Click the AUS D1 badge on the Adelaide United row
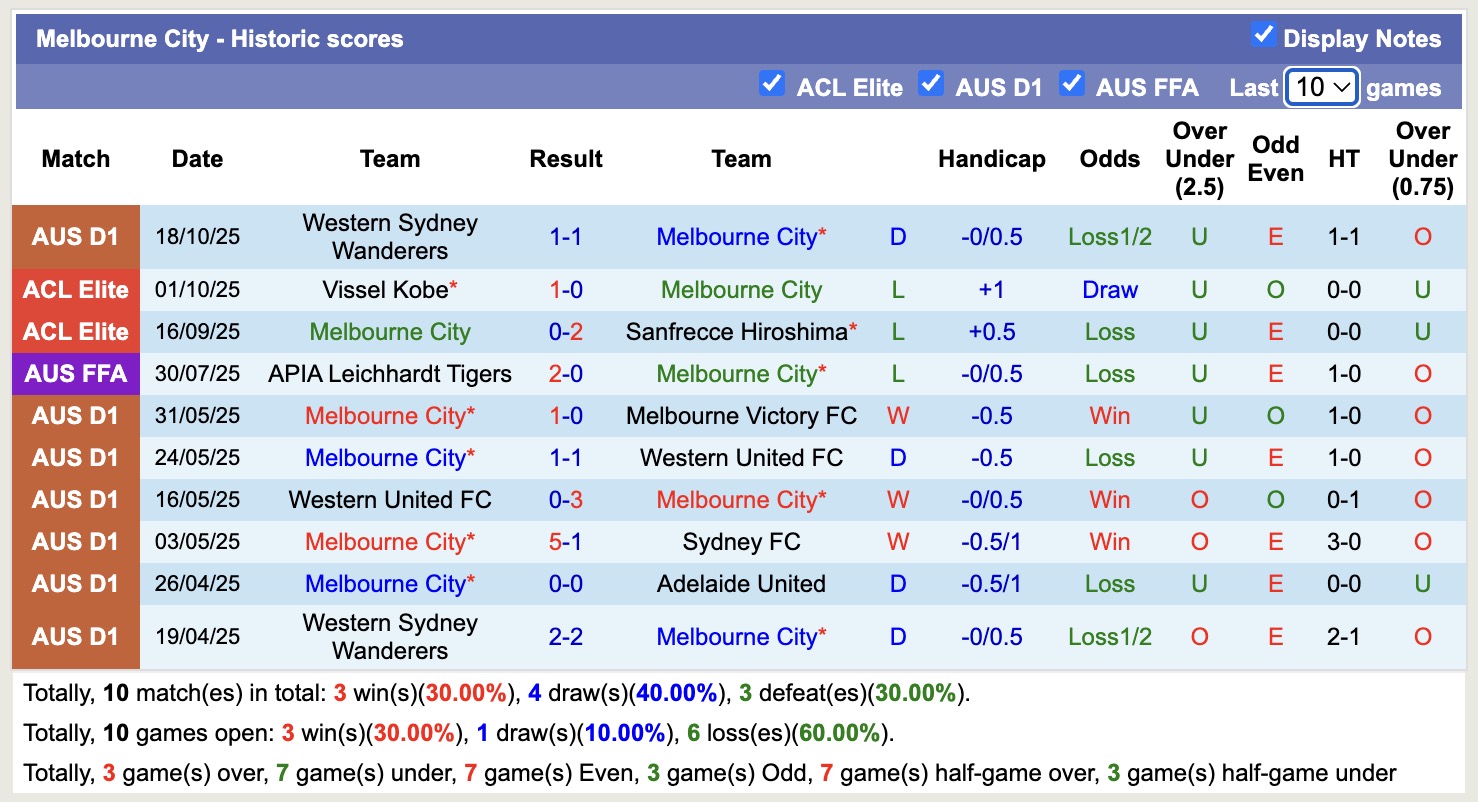The image size is (1478, 802). tap(75, 584)
